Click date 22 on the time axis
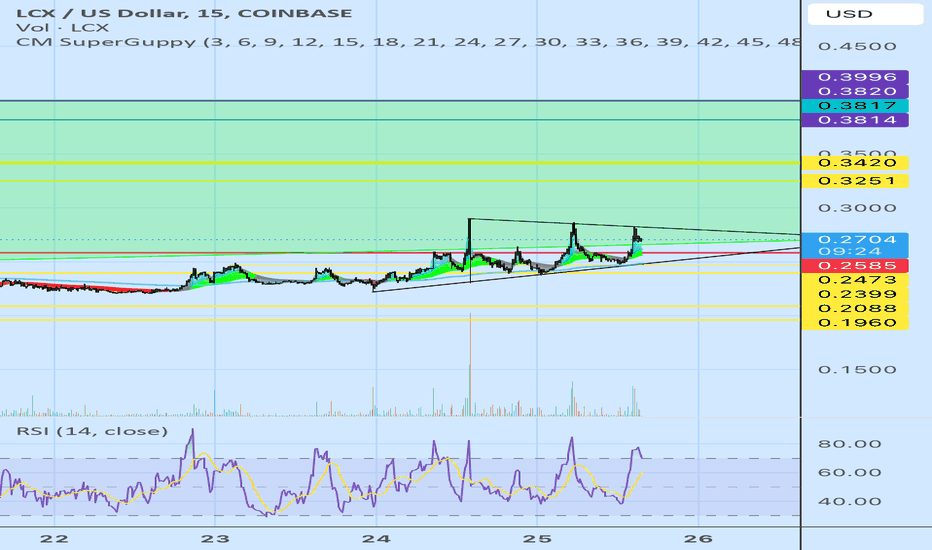The width and height of the screenshot is (932, 550). point(54,539)
